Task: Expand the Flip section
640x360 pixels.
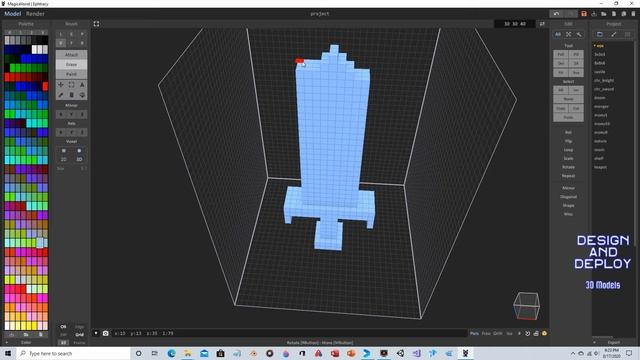Action: 569,141
